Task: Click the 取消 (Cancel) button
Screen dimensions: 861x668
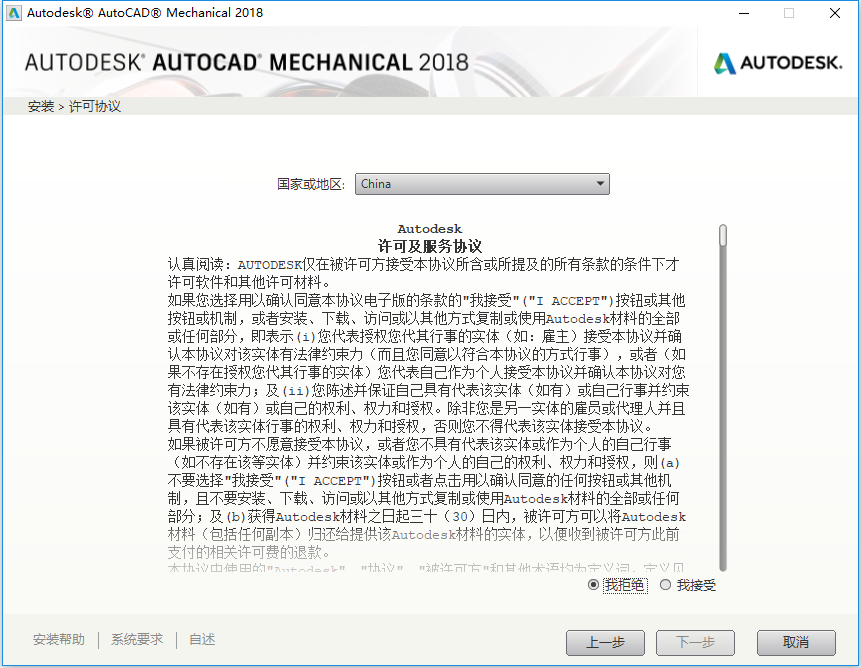Action: [x=796, y=642]
